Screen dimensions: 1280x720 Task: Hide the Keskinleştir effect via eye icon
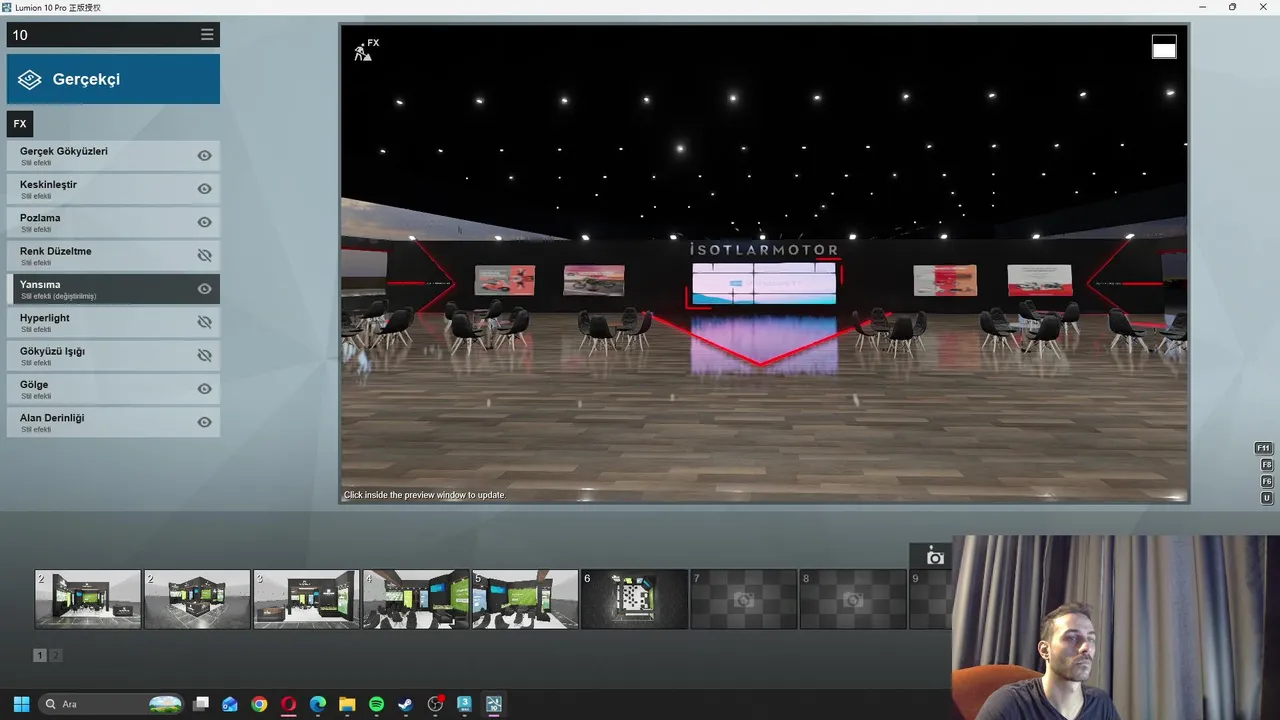[x=204, y=189]
